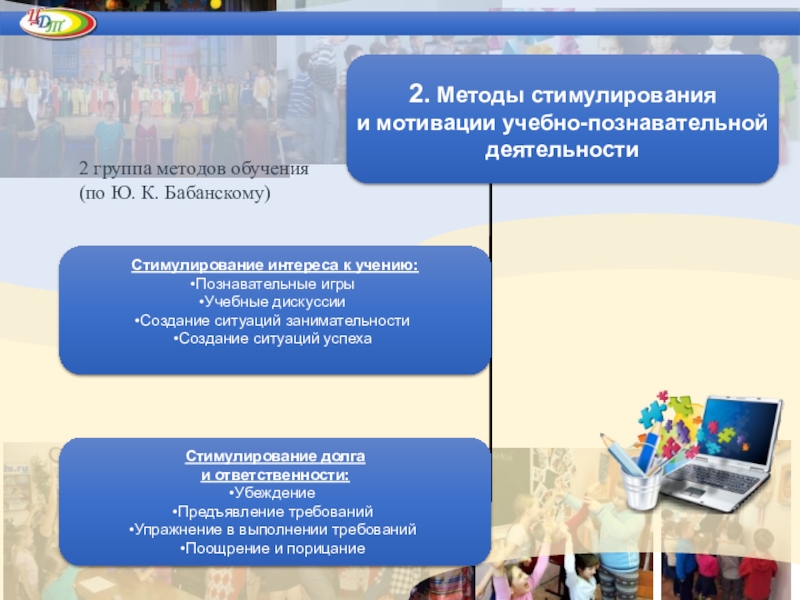Click the bullet "Учебные дискуссии"
Screen dimensions: 800x600
[272, 302]
